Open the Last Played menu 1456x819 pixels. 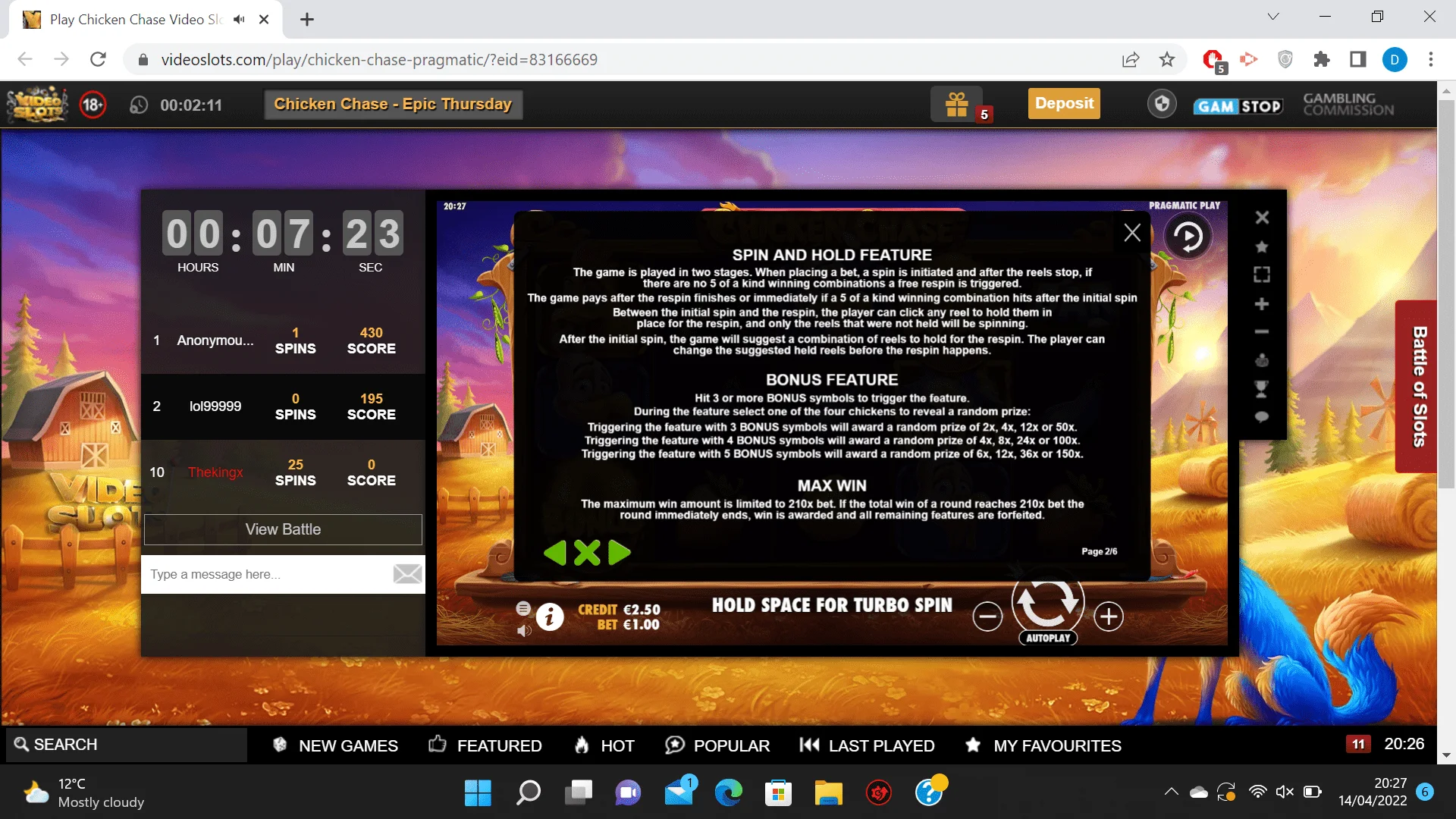coord(867,745)
